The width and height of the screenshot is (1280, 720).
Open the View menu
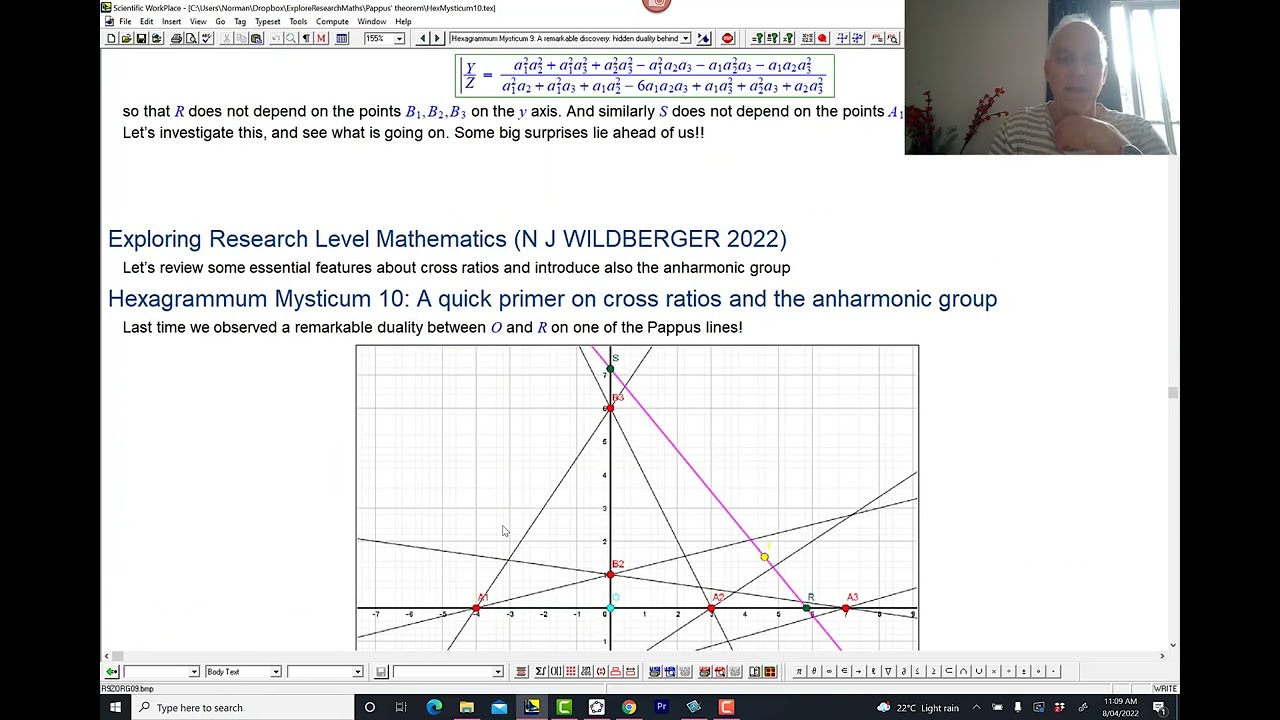(x=198, y=22)
